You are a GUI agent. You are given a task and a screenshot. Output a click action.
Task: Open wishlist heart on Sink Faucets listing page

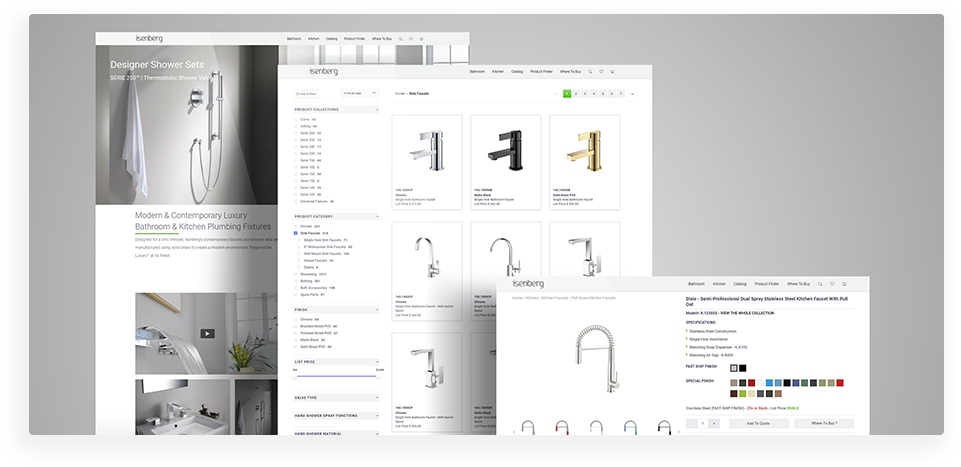point(601,72)
